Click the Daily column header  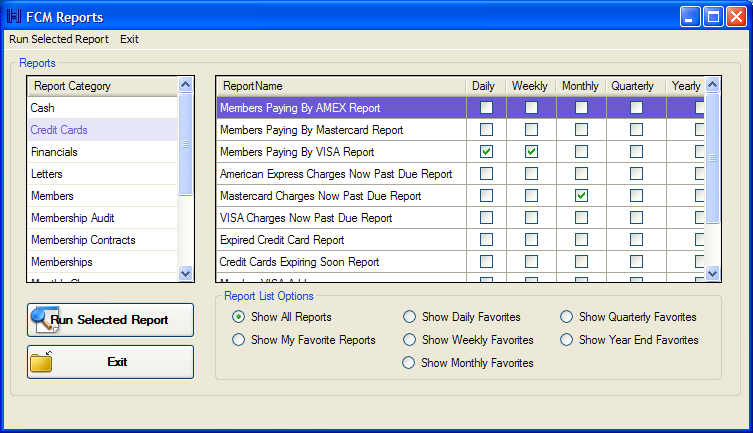click(x=486, y=86)
